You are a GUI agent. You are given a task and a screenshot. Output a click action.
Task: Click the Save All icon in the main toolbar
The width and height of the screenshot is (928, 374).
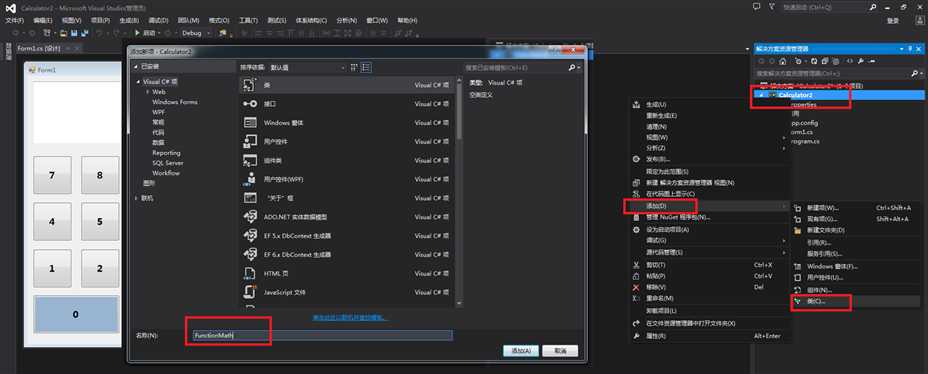coord(85,33)
